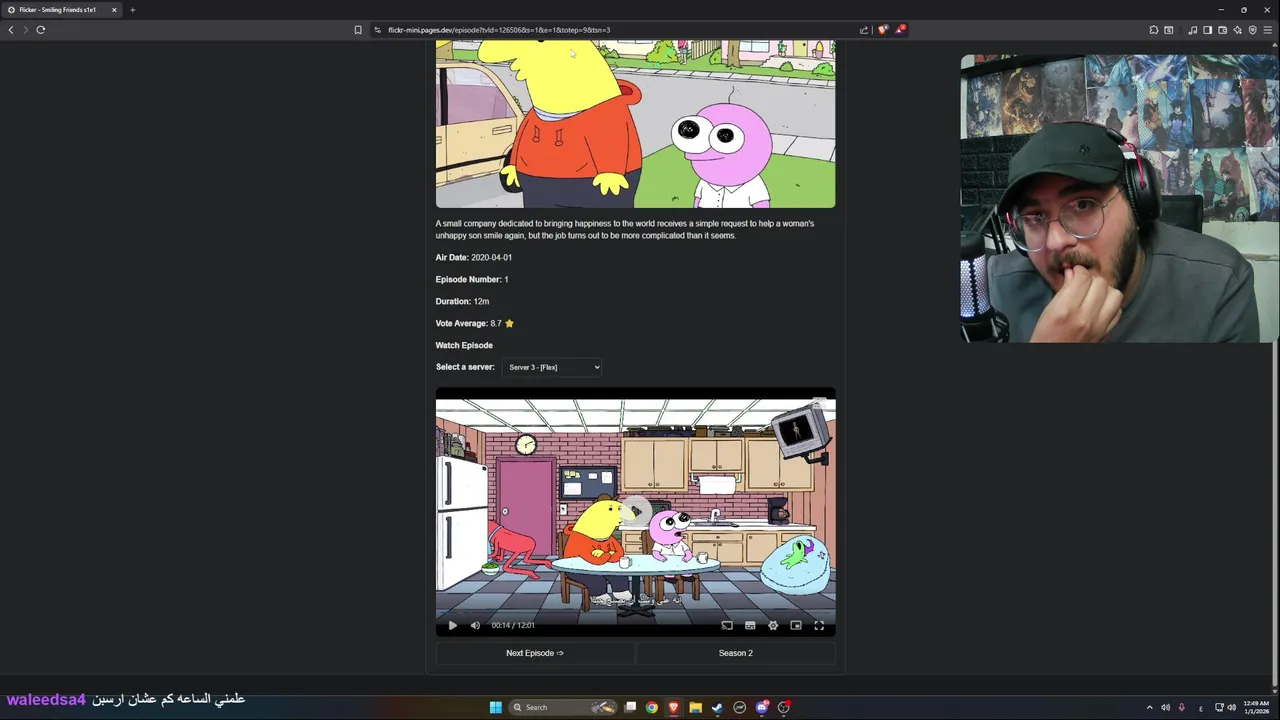Open Google Chrome from the taskbar

pos(652,707)
